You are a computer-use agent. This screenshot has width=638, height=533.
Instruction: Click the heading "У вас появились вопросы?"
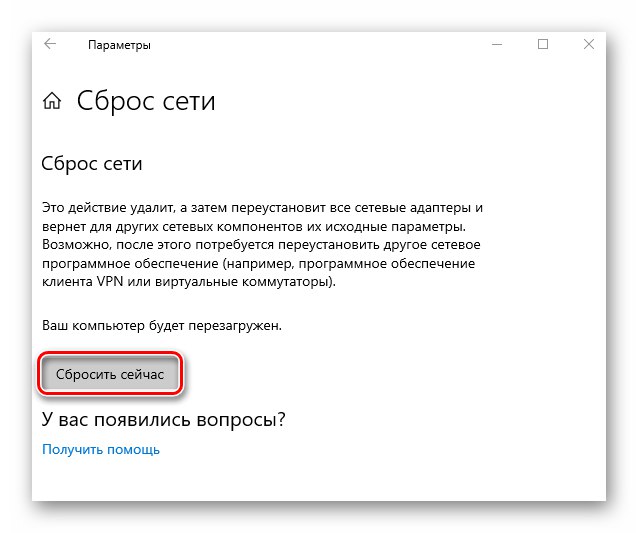[x=164, y=419]
